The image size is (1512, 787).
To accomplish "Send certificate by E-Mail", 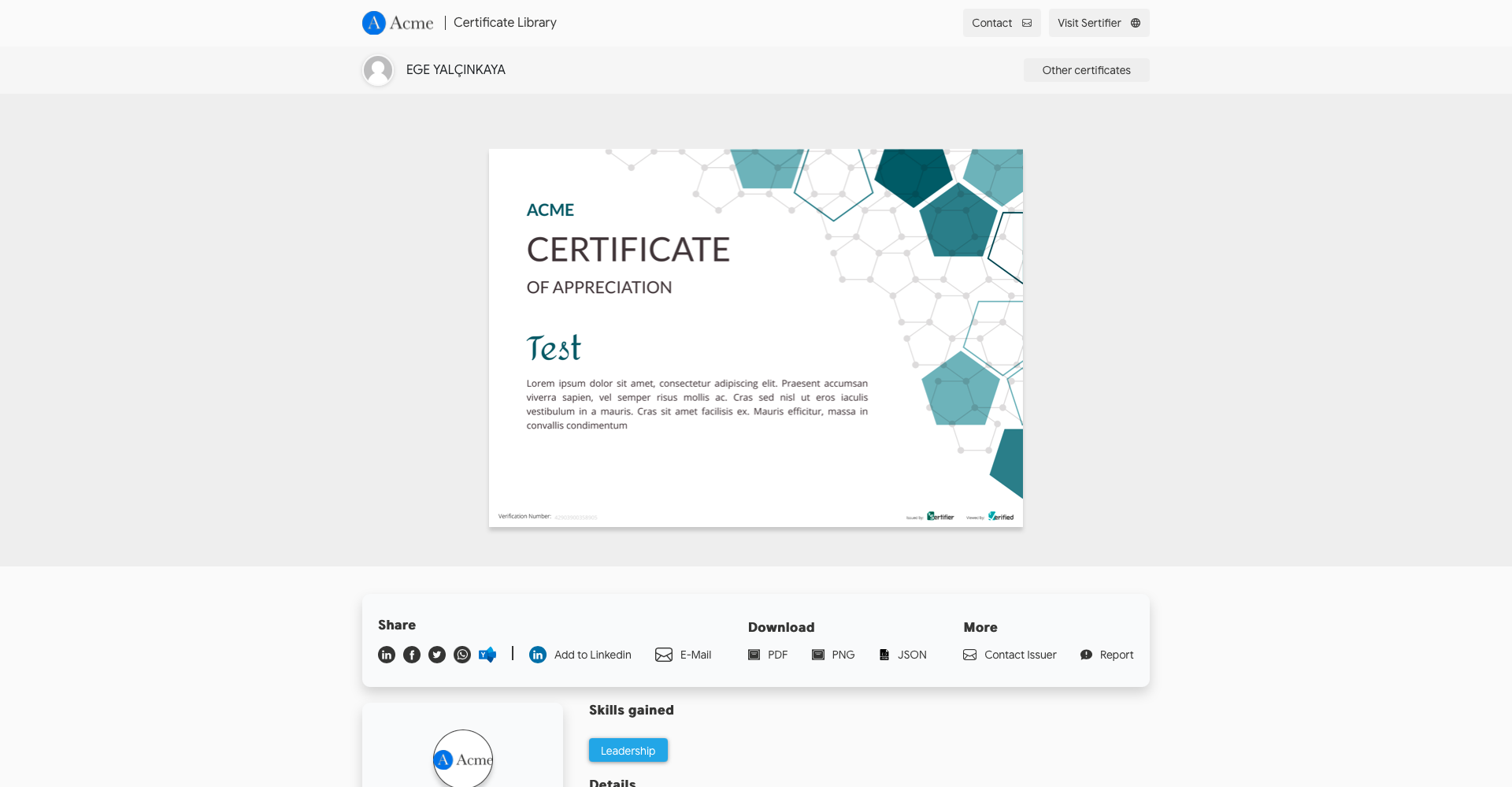I will coord(684,655).
